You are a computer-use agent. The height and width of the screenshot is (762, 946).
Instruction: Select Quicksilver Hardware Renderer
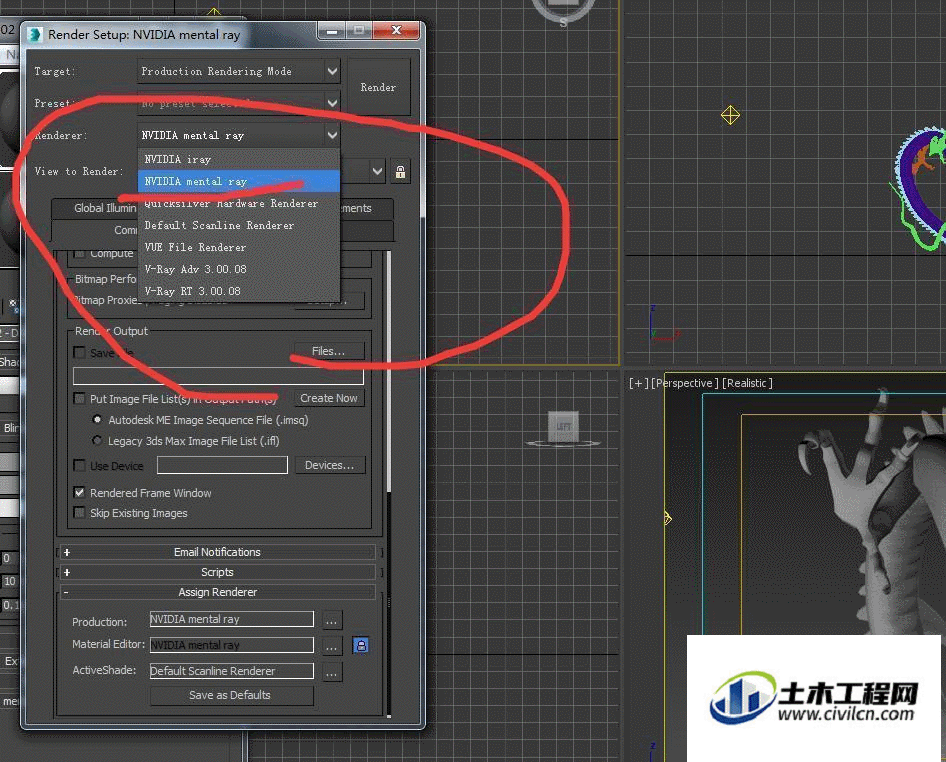point(238,203)
